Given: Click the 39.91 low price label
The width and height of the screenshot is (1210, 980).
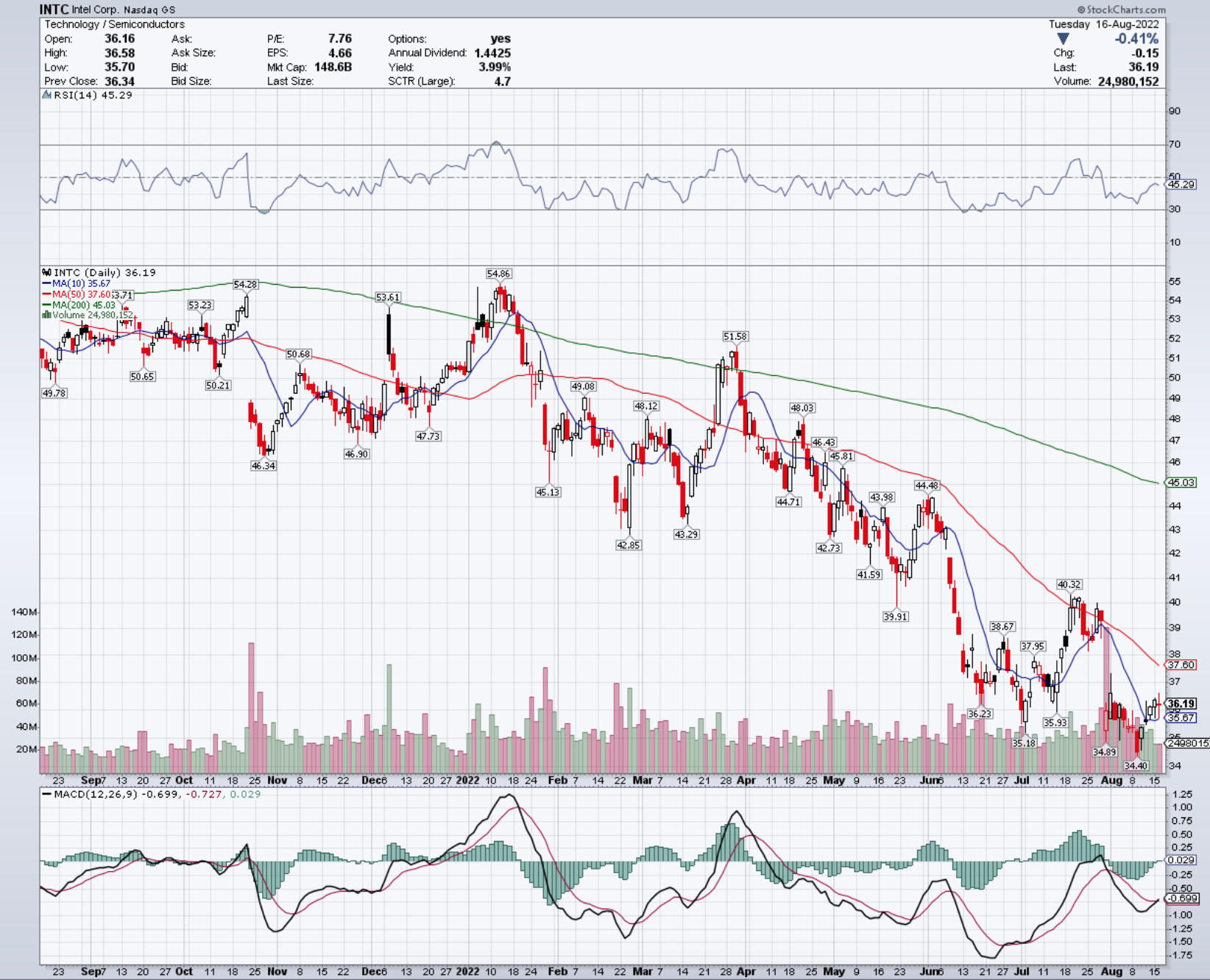Looking at the screenshot, I should (896, 617).
